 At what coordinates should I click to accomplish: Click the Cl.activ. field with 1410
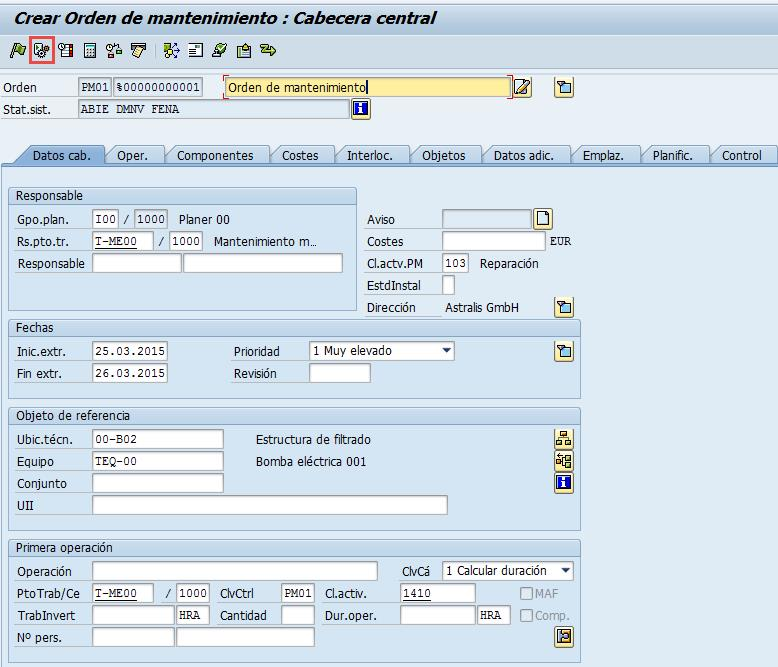[438, 593]
